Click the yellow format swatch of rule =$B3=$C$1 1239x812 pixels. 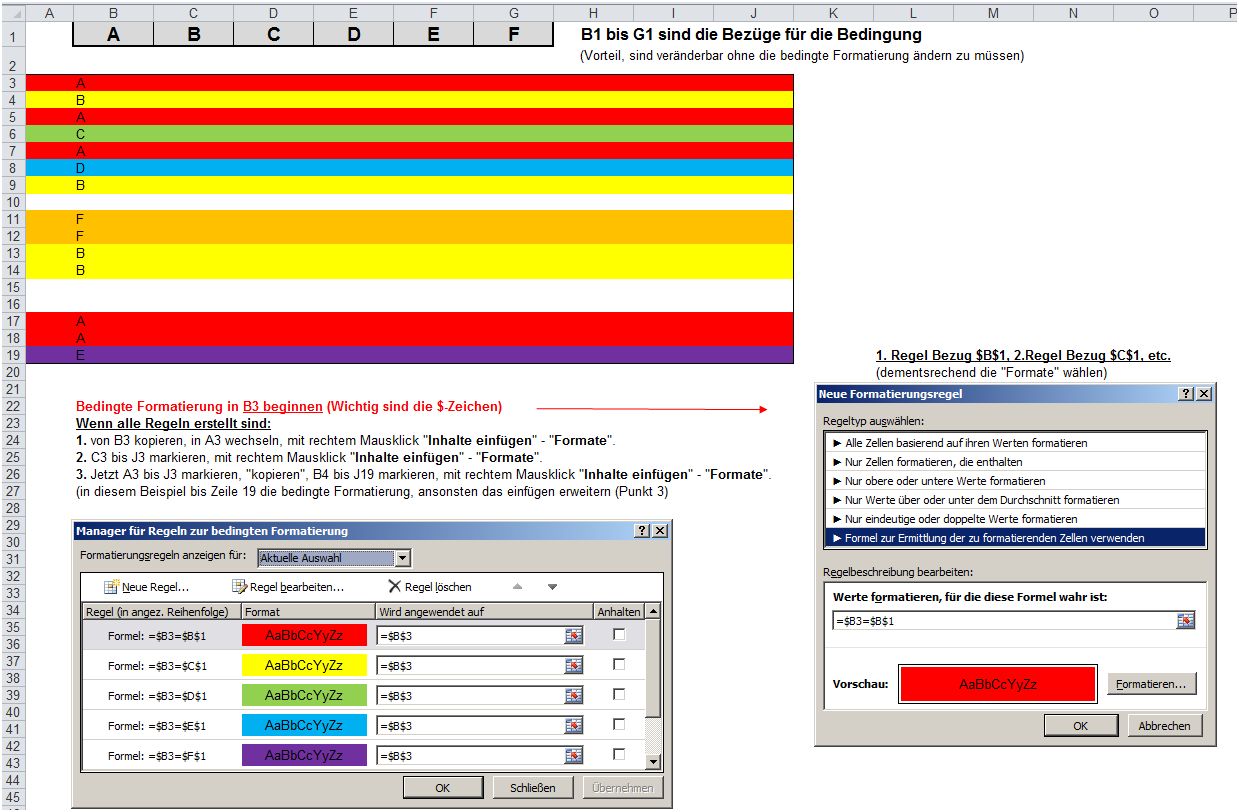click(304, 665)
